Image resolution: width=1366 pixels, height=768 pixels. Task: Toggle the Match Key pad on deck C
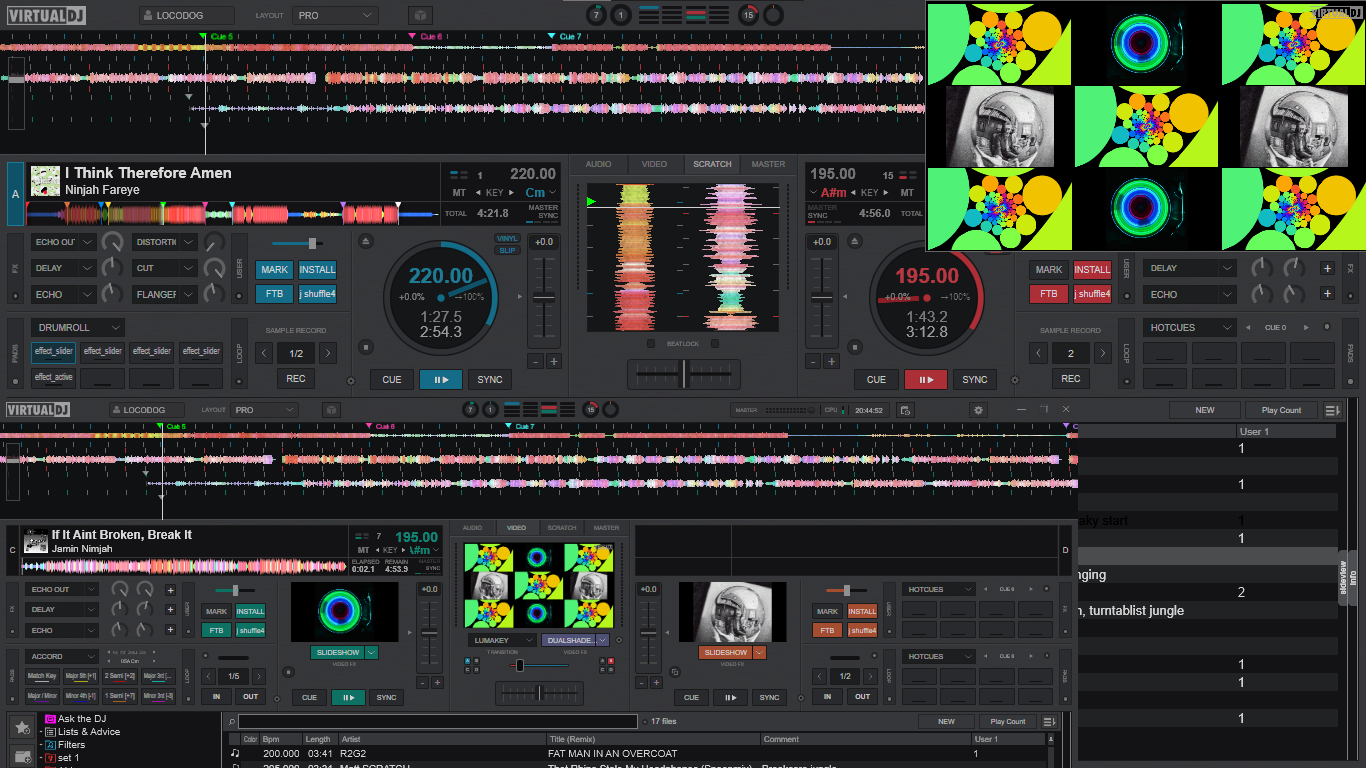pyautogui.click(x=42, y=677)
